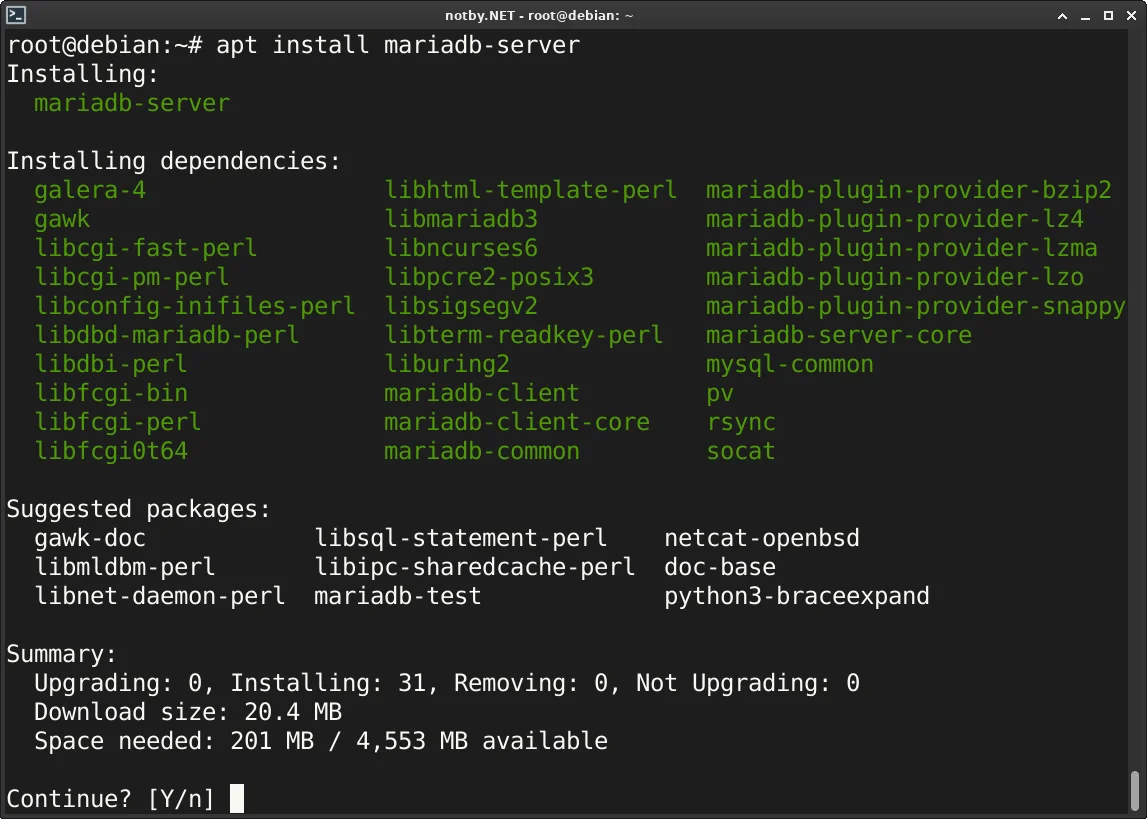Click the 'Space needed: 201 MB' line

[x=174, y=741]
